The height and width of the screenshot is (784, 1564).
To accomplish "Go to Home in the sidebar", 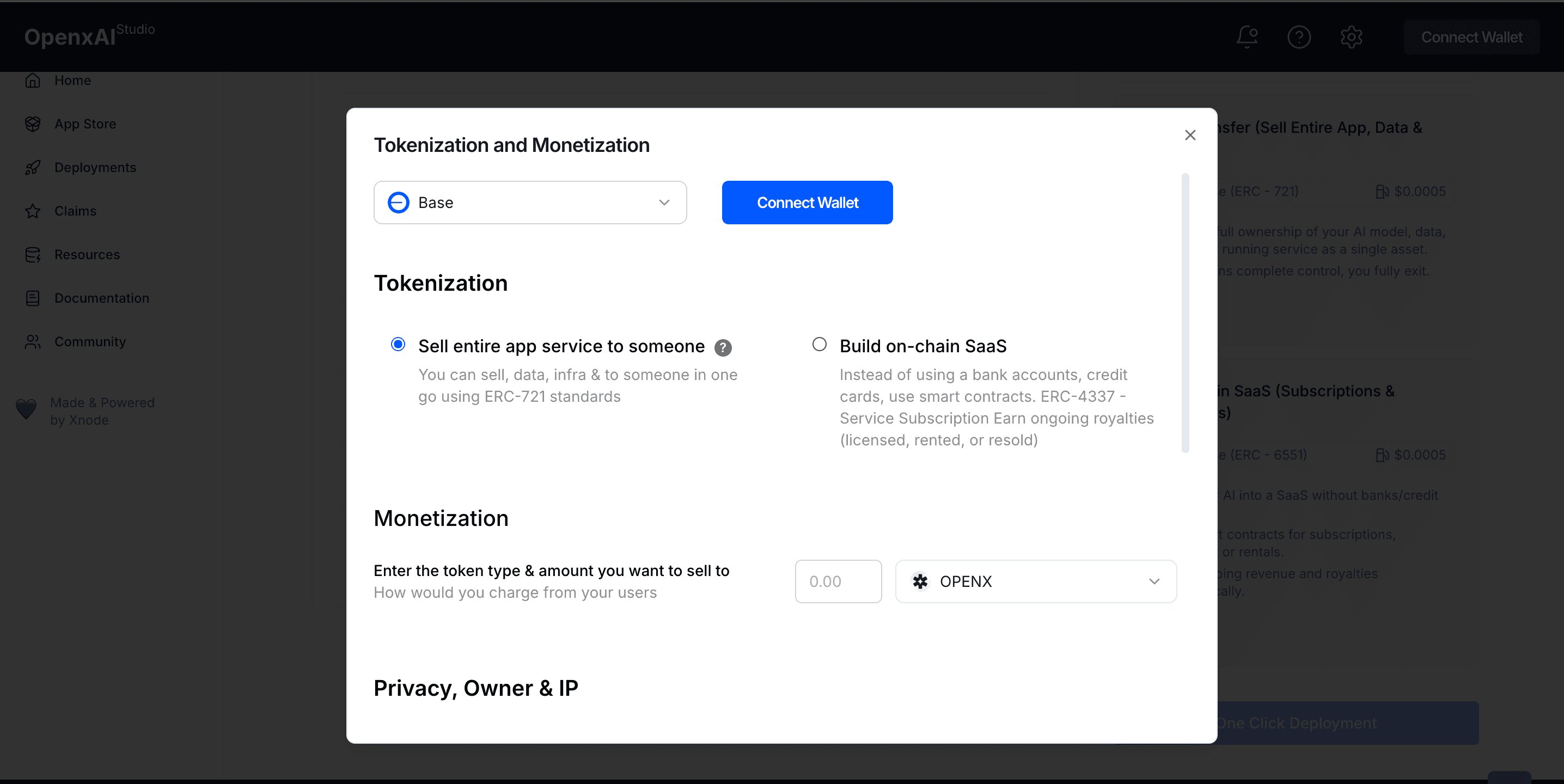I will [x=72, y=80].
